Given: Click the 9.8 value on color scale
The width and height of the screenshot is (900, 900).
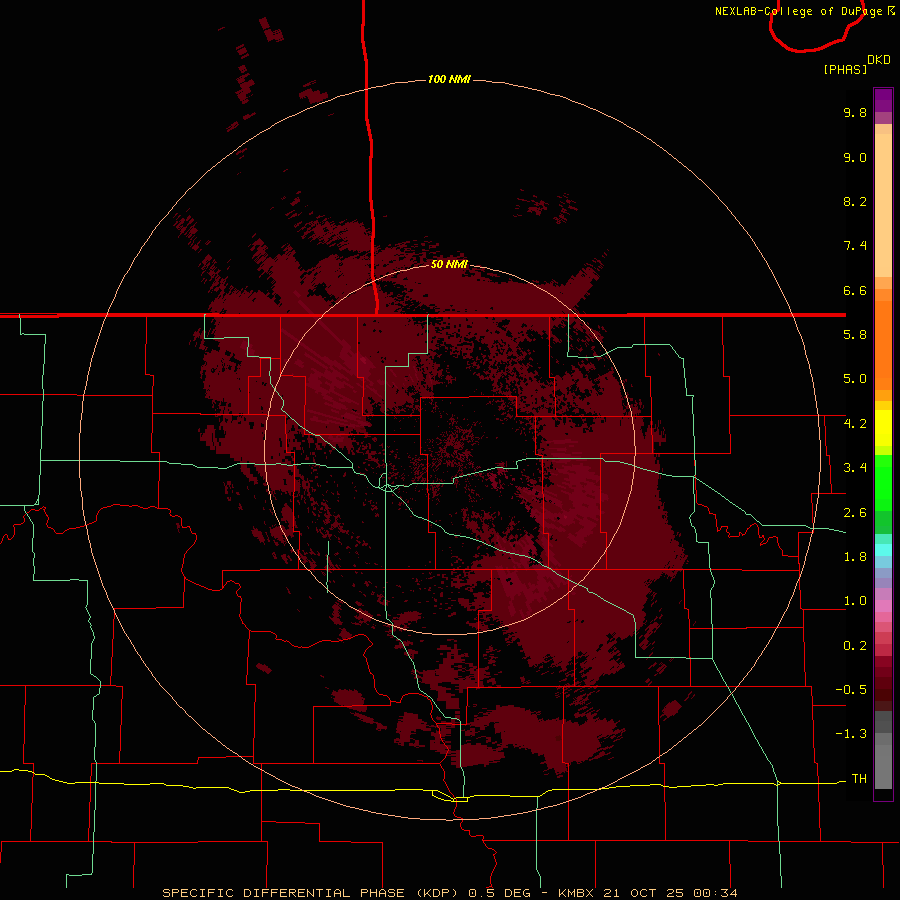Looking at the screenshot, I should tap(855, 112).
